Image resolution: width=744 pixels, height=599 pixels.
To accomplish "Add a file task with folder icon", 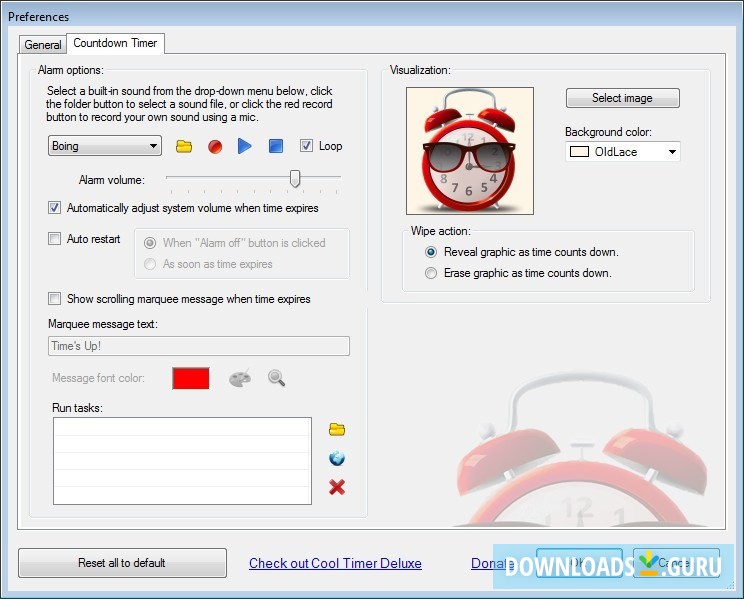I will 337,430.
